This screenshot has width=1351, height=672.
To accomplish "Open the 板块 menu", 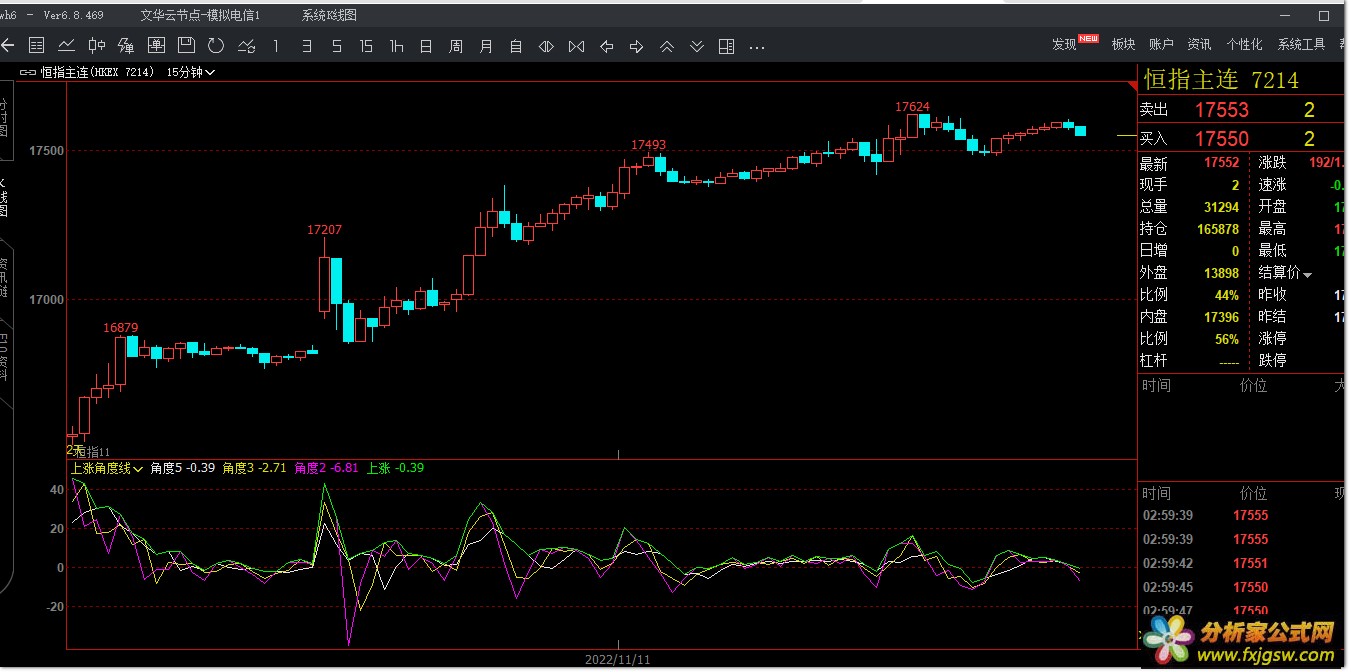I will click(1123, 44).
